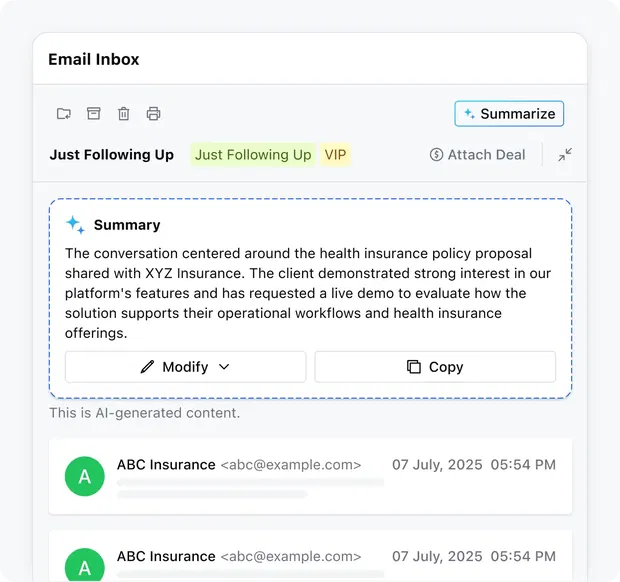The image size is (620, 582).
Task: Archive the email using archive icon
Action: click(x=94, y=113)
